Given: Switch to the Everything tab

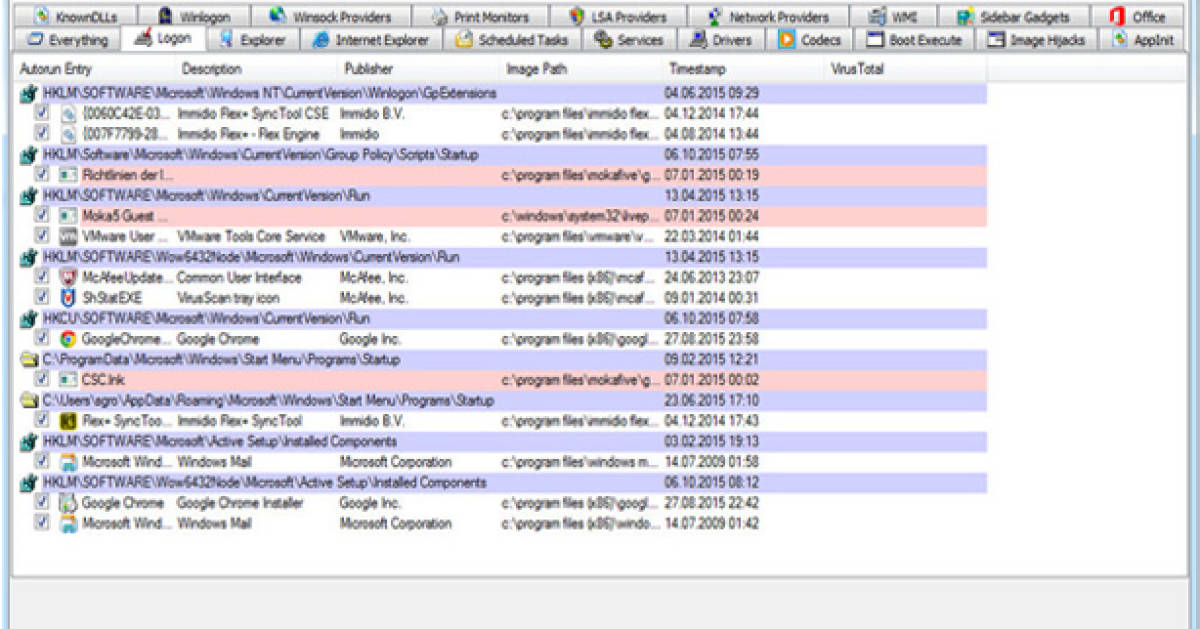Looking at the screenshot, I should (x=67, y=40).
